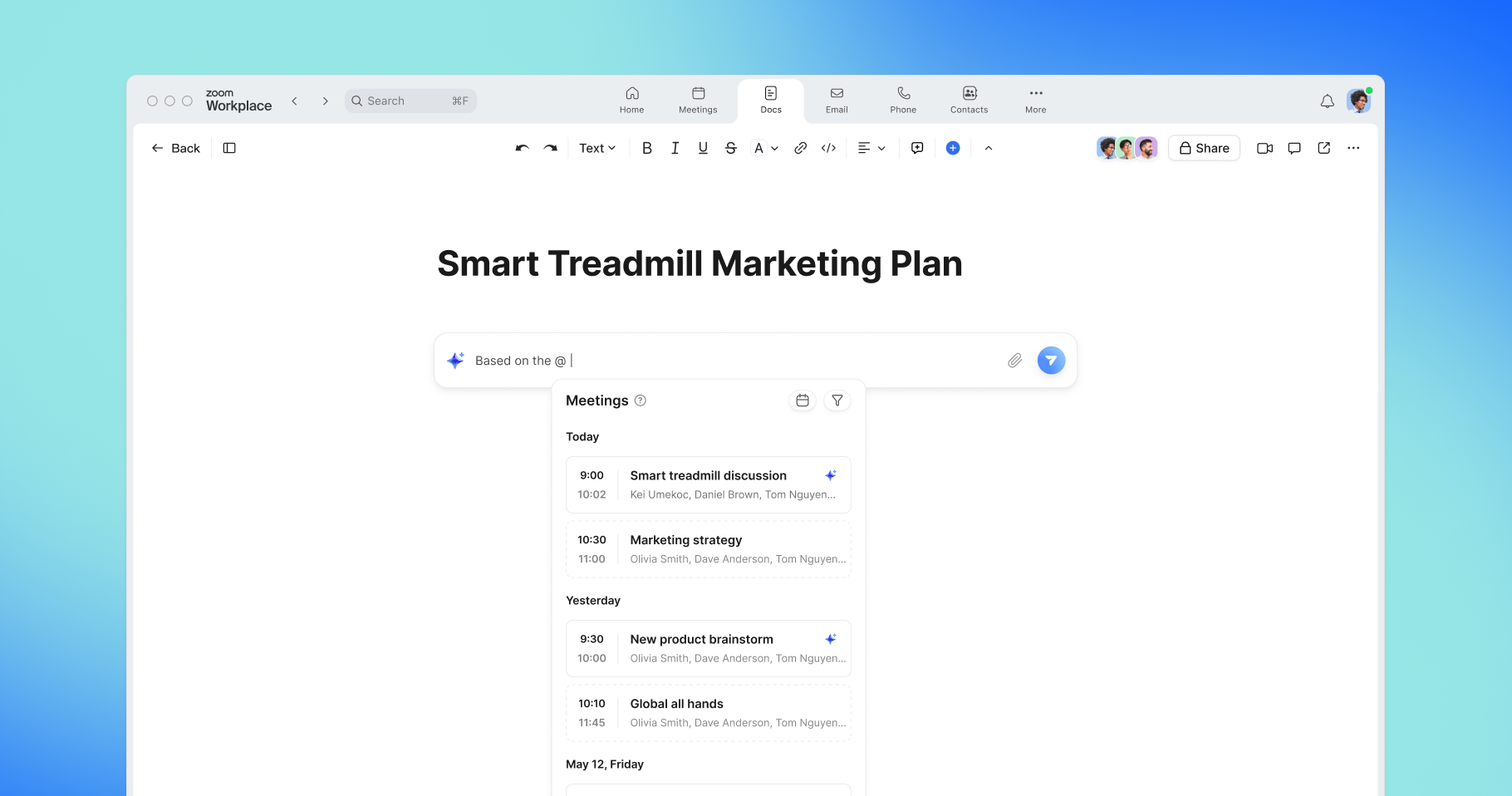Click the undo arrow
This screenshot has height=796, width=1512.
tap(521, 147)
